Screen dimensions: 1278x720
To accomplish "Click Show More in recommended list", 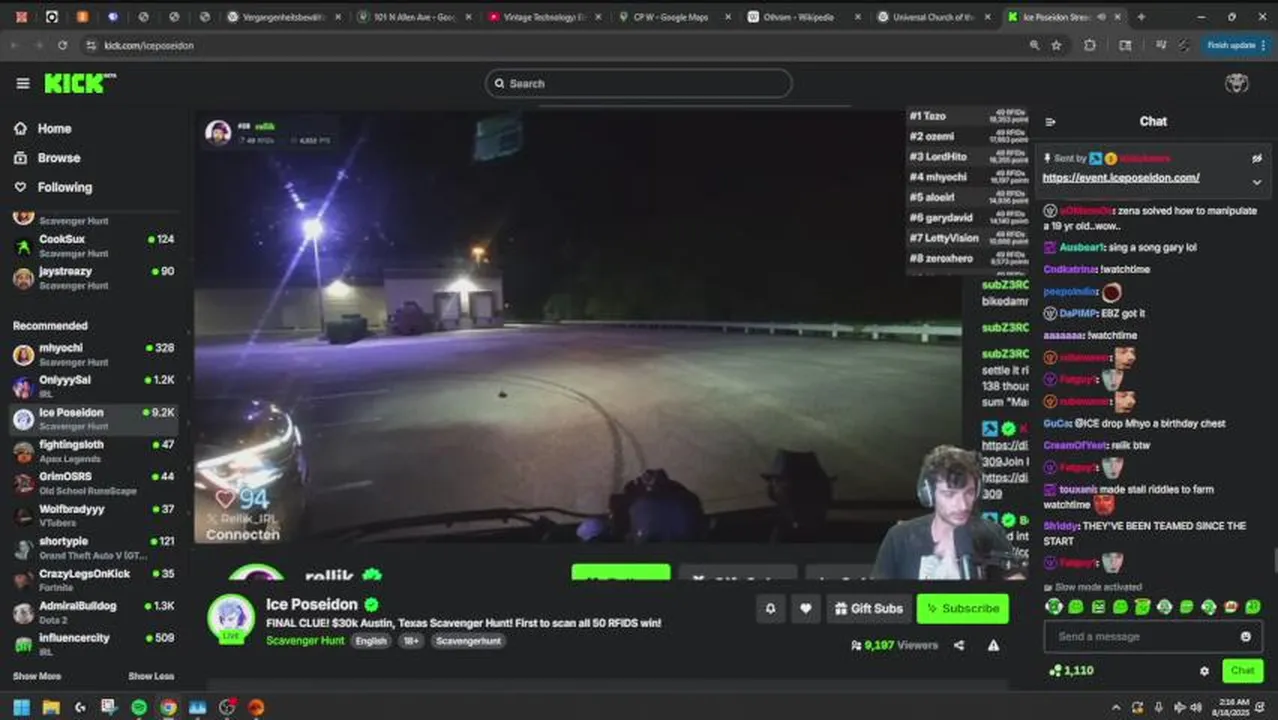I will coord(37,677).
